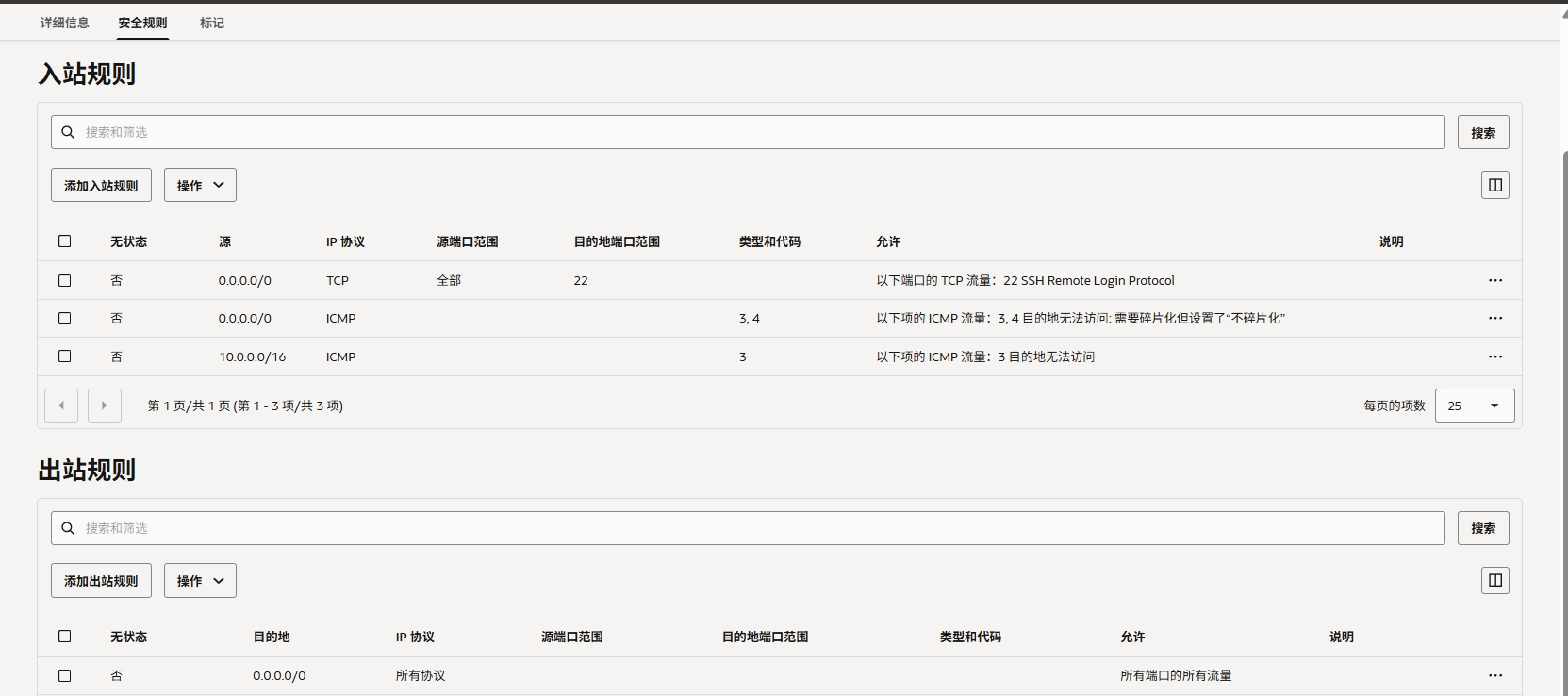Select the TCP port 22 ingress rule checkbox

pyautogui.click(x=65, y=280)
